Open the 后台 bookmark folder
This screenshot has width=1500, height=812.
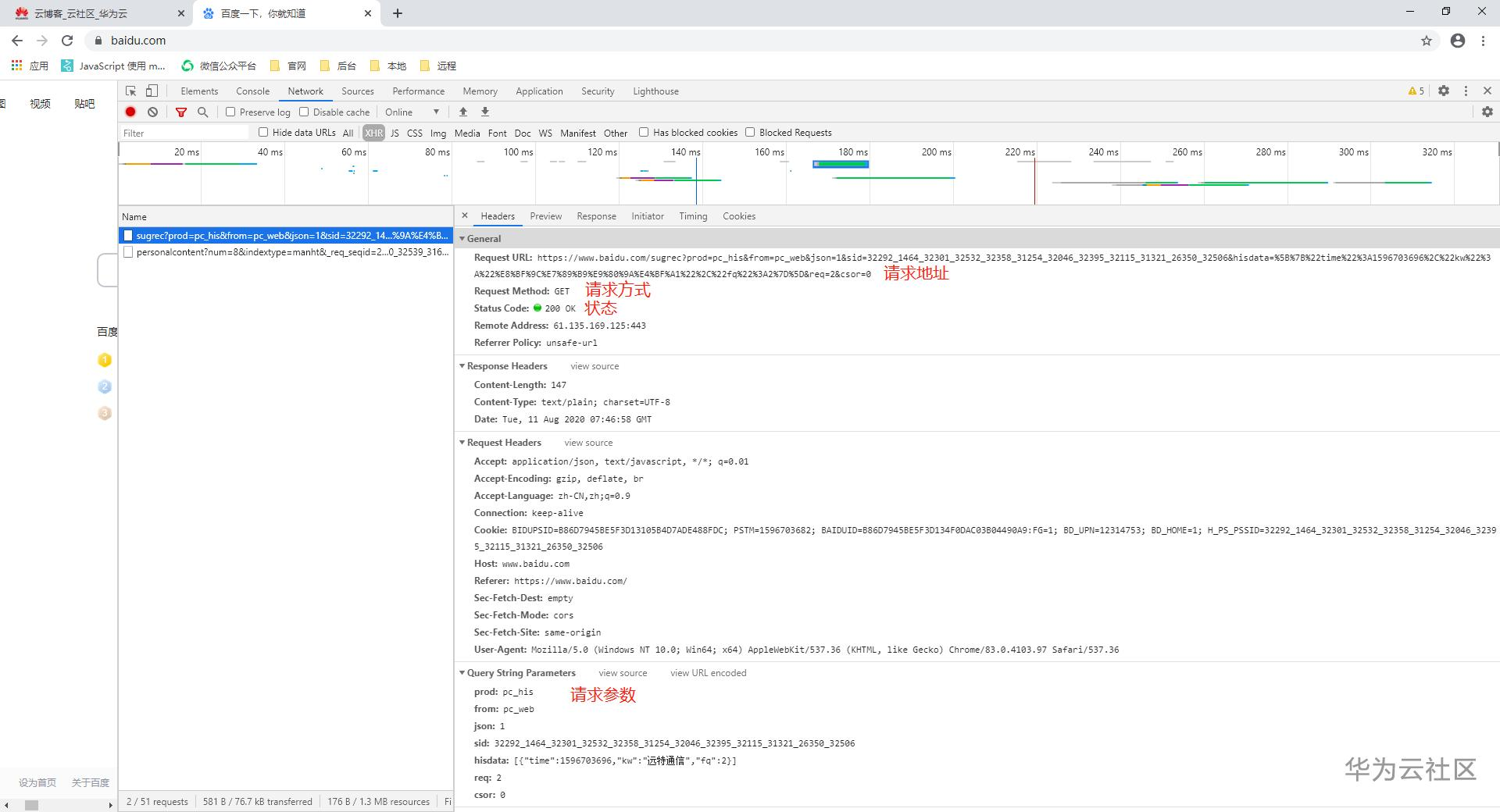(x=337, y=66)
